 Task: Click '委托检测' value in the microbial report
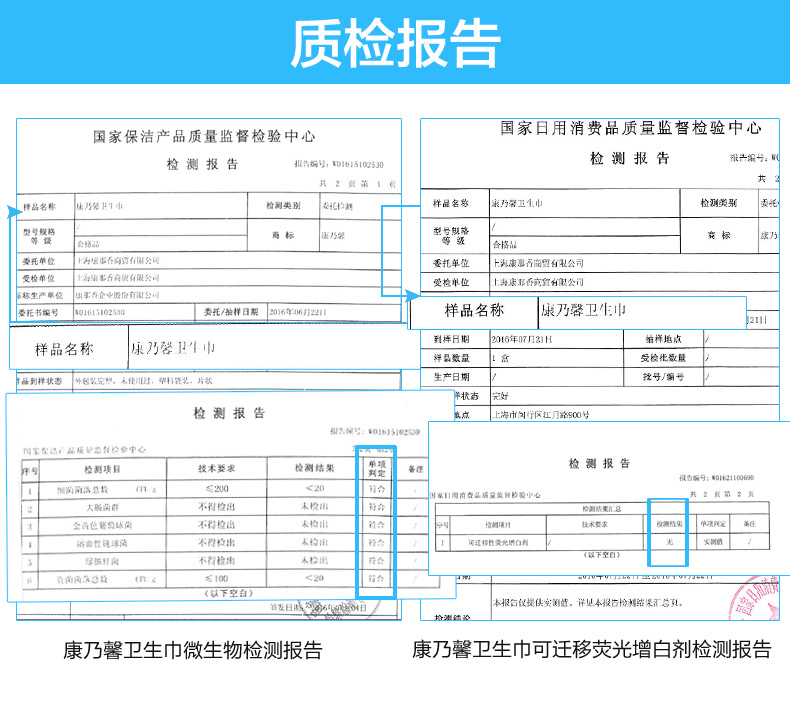click(338, 207)
